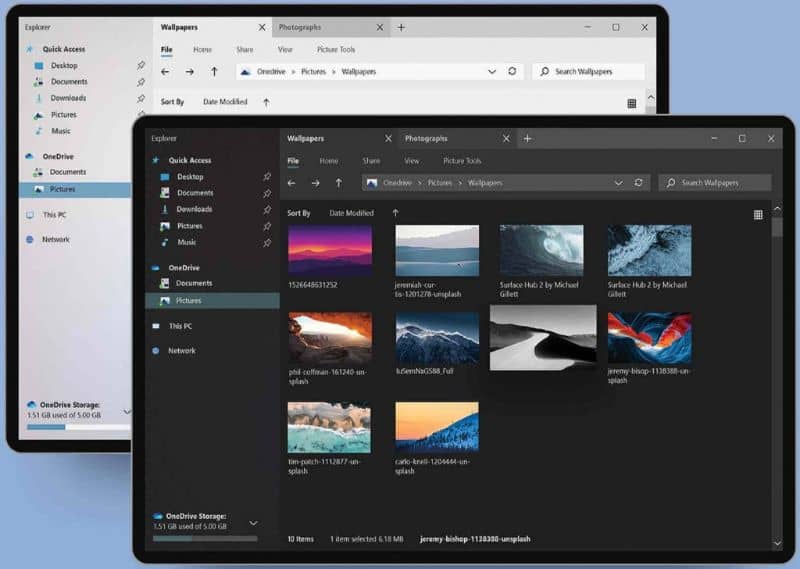Click OneDrive storage usage bar in dark window
This screenshot has width=800, height=569.
[205, 538]
